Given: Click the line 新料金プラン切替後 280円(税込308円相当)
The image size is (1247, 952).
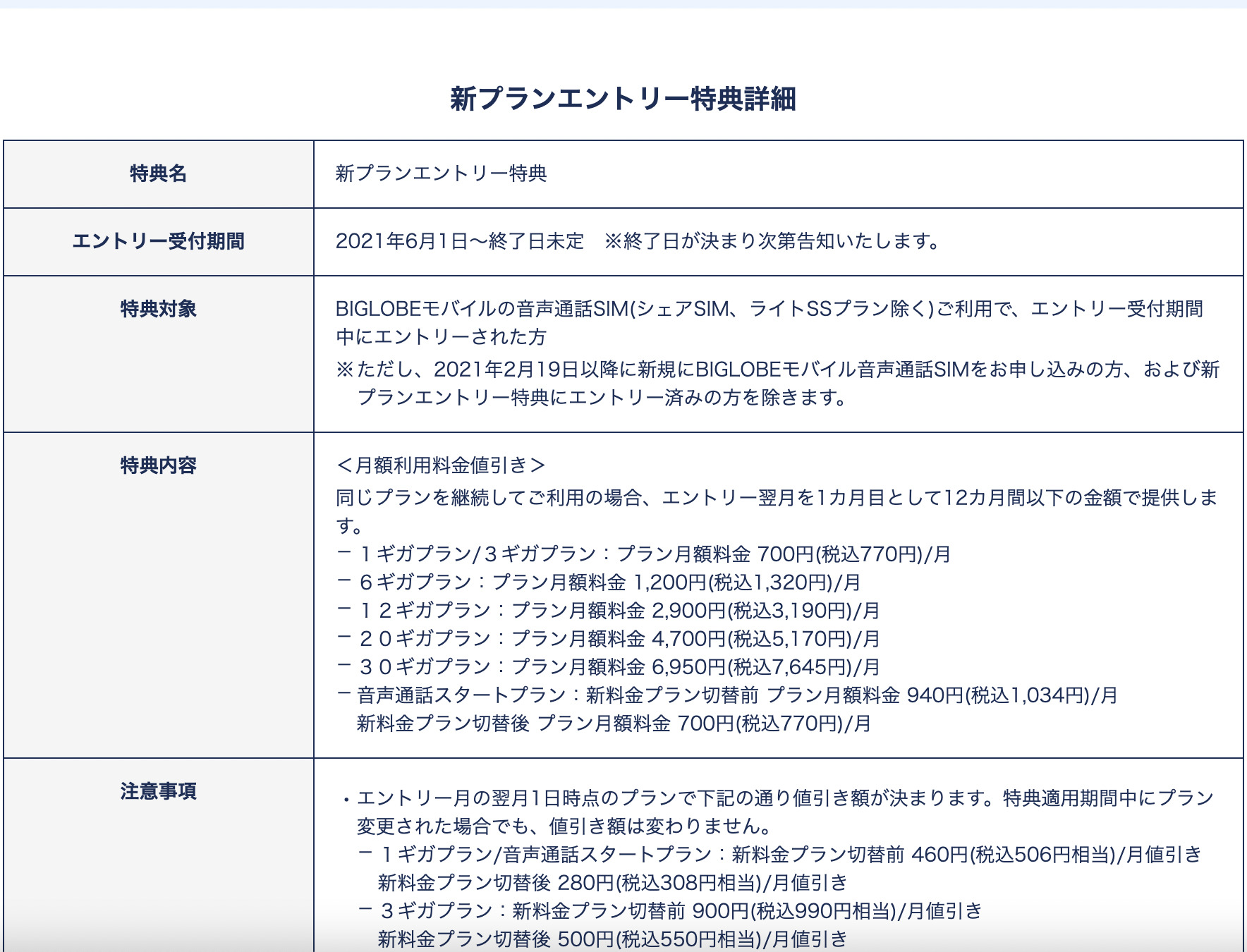Looking at the screenshot, I should [613, 883].
